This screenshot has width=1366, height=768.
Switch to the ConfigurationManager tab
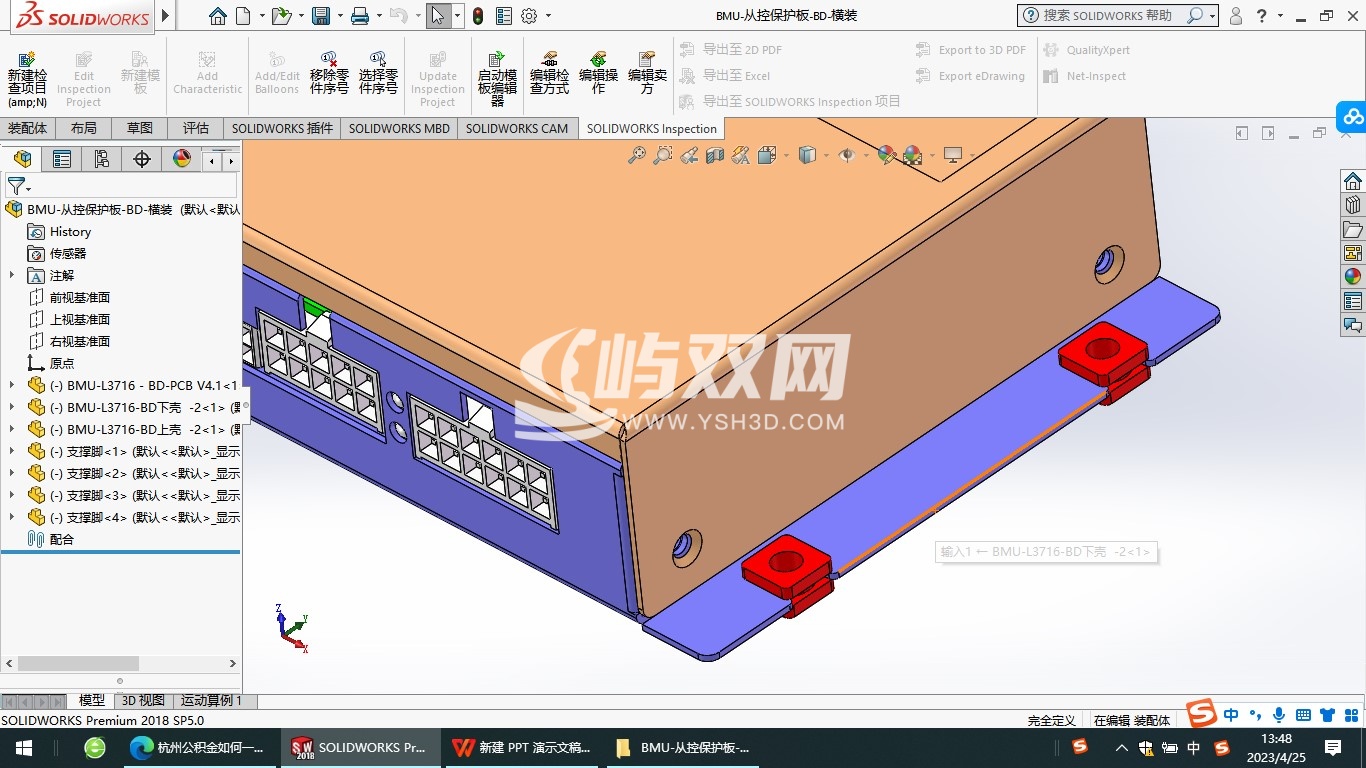click(x=101, y=159)
